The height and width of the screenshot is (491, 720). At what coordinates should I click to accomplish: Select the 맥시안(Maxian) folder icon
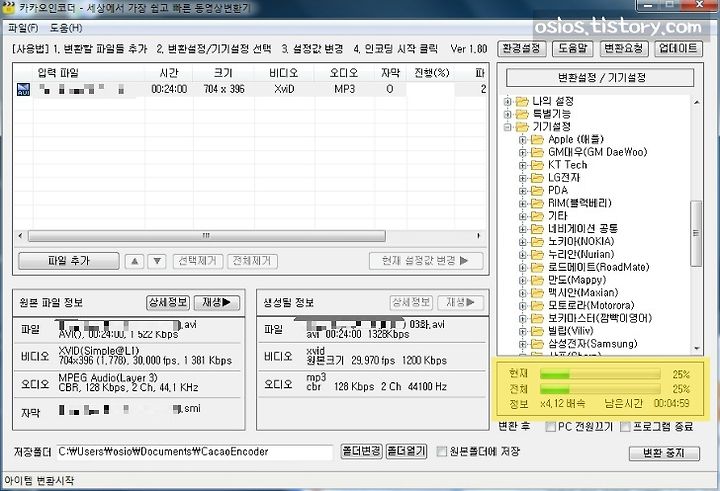coord(537,293)
